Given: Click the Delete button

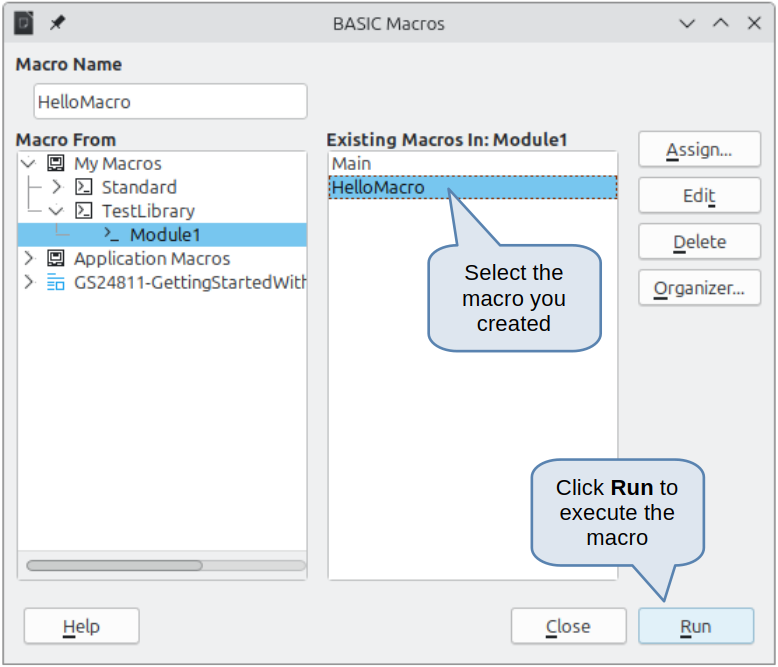Looking at the screenshot, I should point(699,242).
